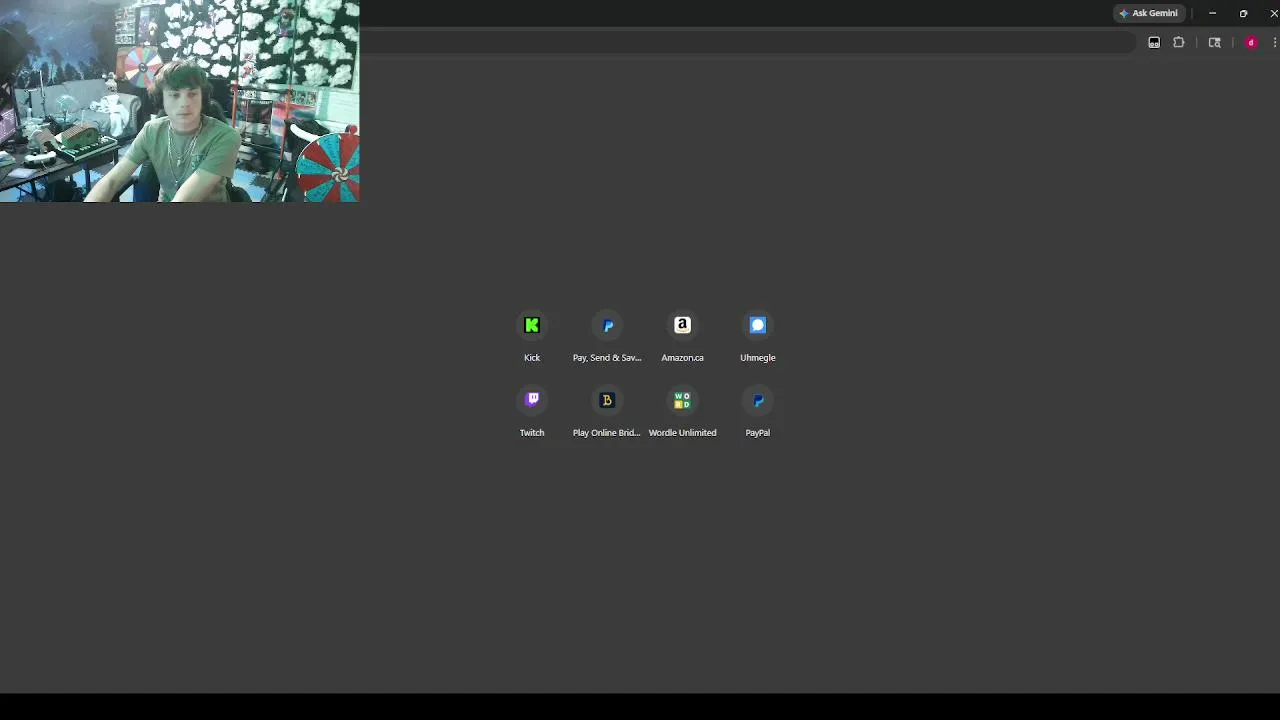Viewport: 1280px width, 720px height.
Task: Open the PayPal shortcut tile
Action: coord(758,412)
